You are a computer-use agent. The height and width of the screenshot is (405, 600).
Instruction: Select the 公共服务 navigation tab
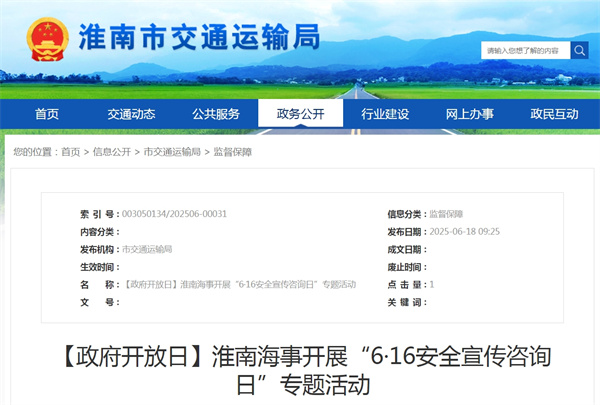click(216, 114)
